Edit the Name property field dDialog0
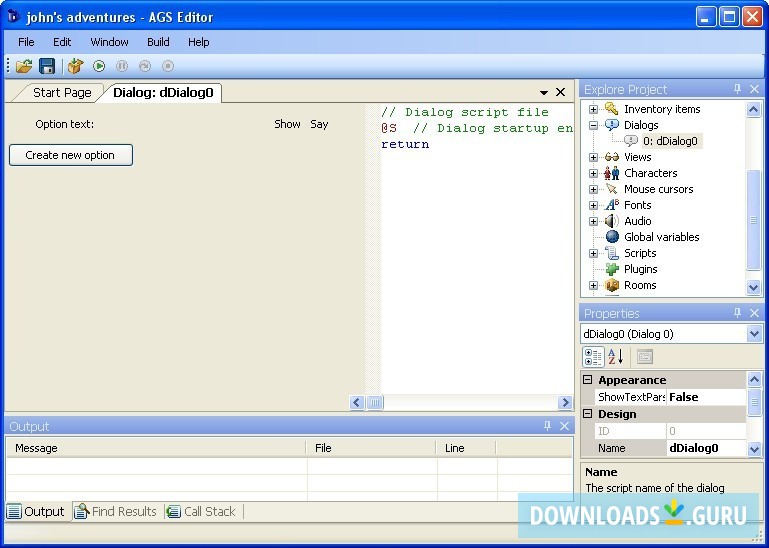The image size is (769, 548). [706, 448]
